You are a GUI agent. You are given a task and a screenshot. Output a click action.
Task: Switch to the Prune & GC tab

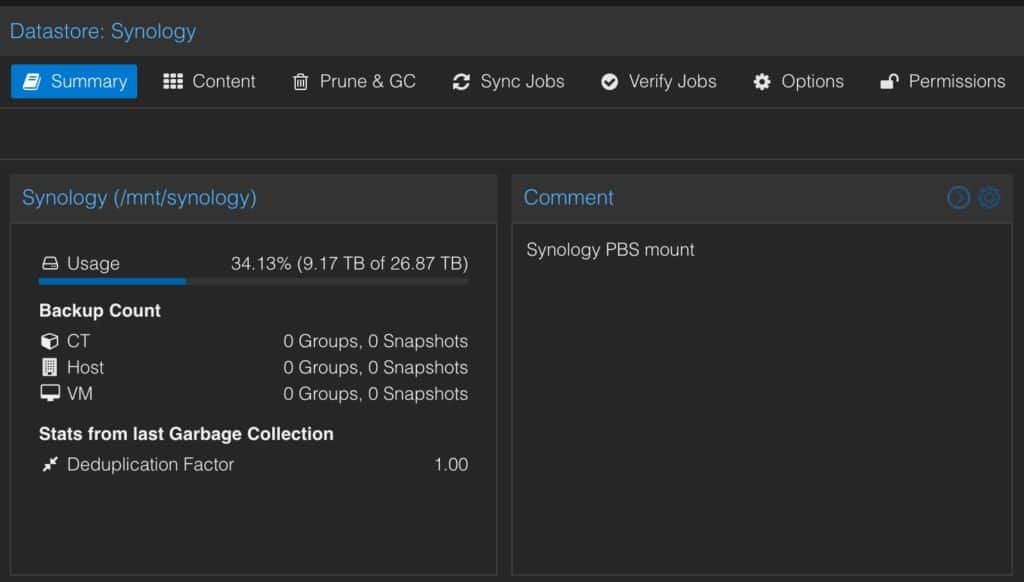point(367,82)
